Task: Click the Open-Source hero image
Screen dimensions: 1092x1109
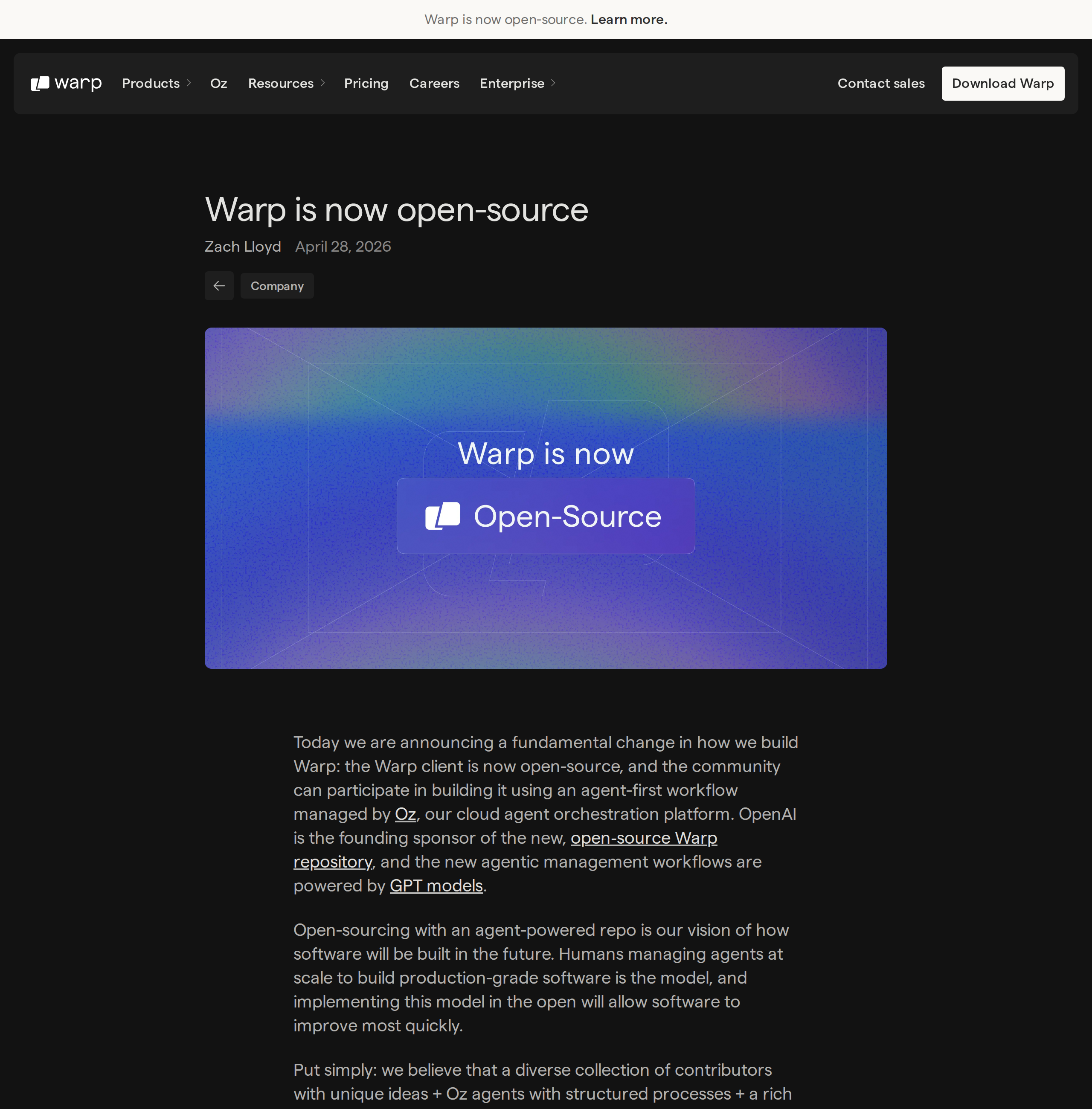Action: click(x=546, y=498)
